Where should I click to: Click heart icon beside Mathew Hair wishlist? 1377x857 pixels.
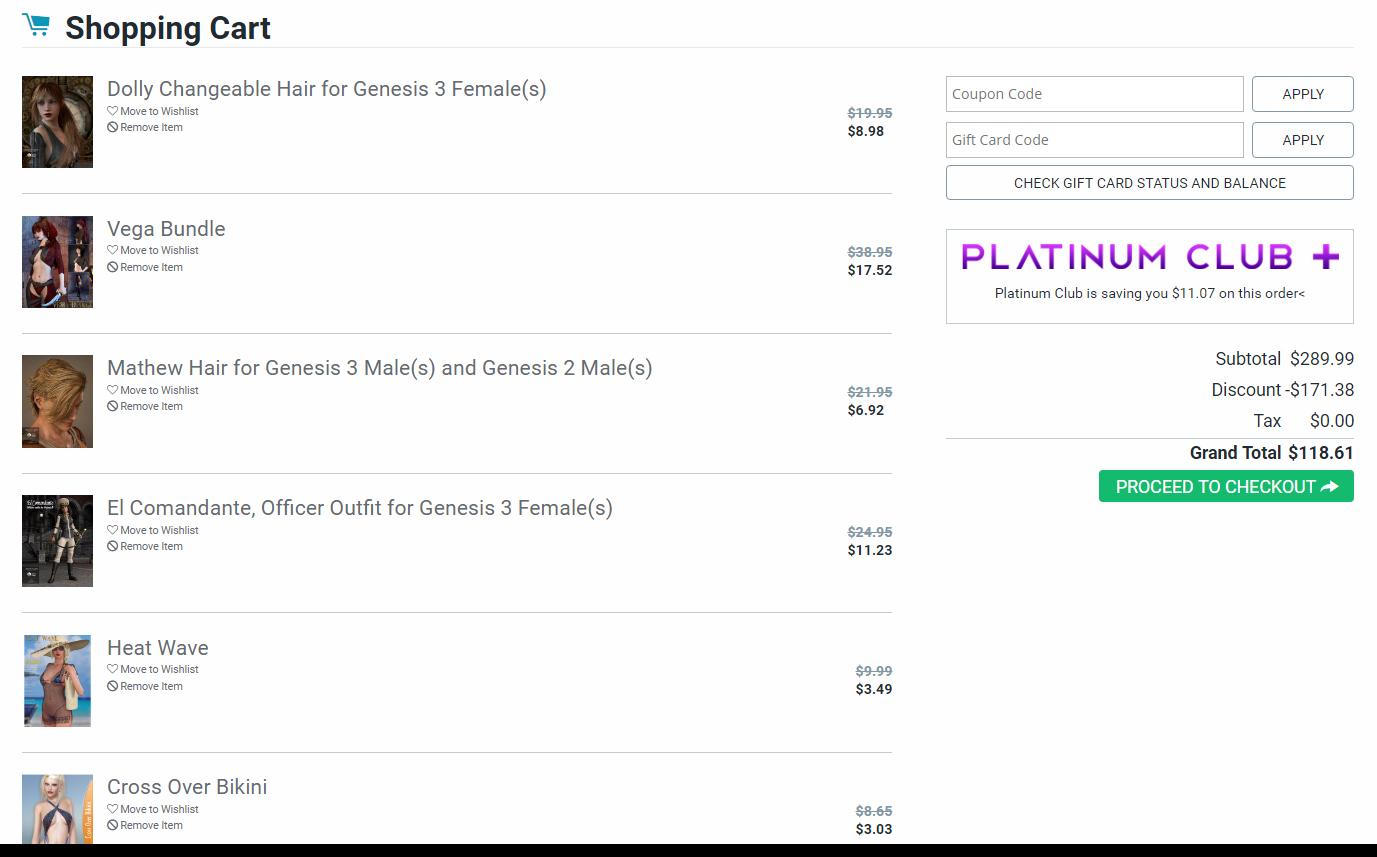point(113,390)
